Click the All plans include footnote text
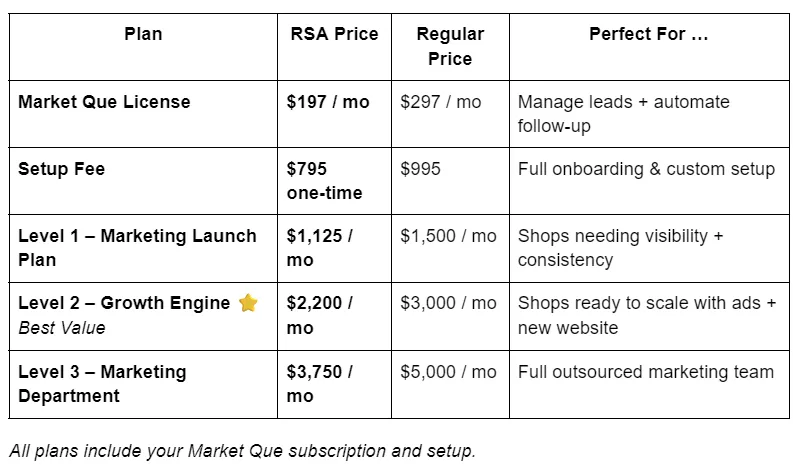This screenshot has height=468, width=801. tap(242, 451)
